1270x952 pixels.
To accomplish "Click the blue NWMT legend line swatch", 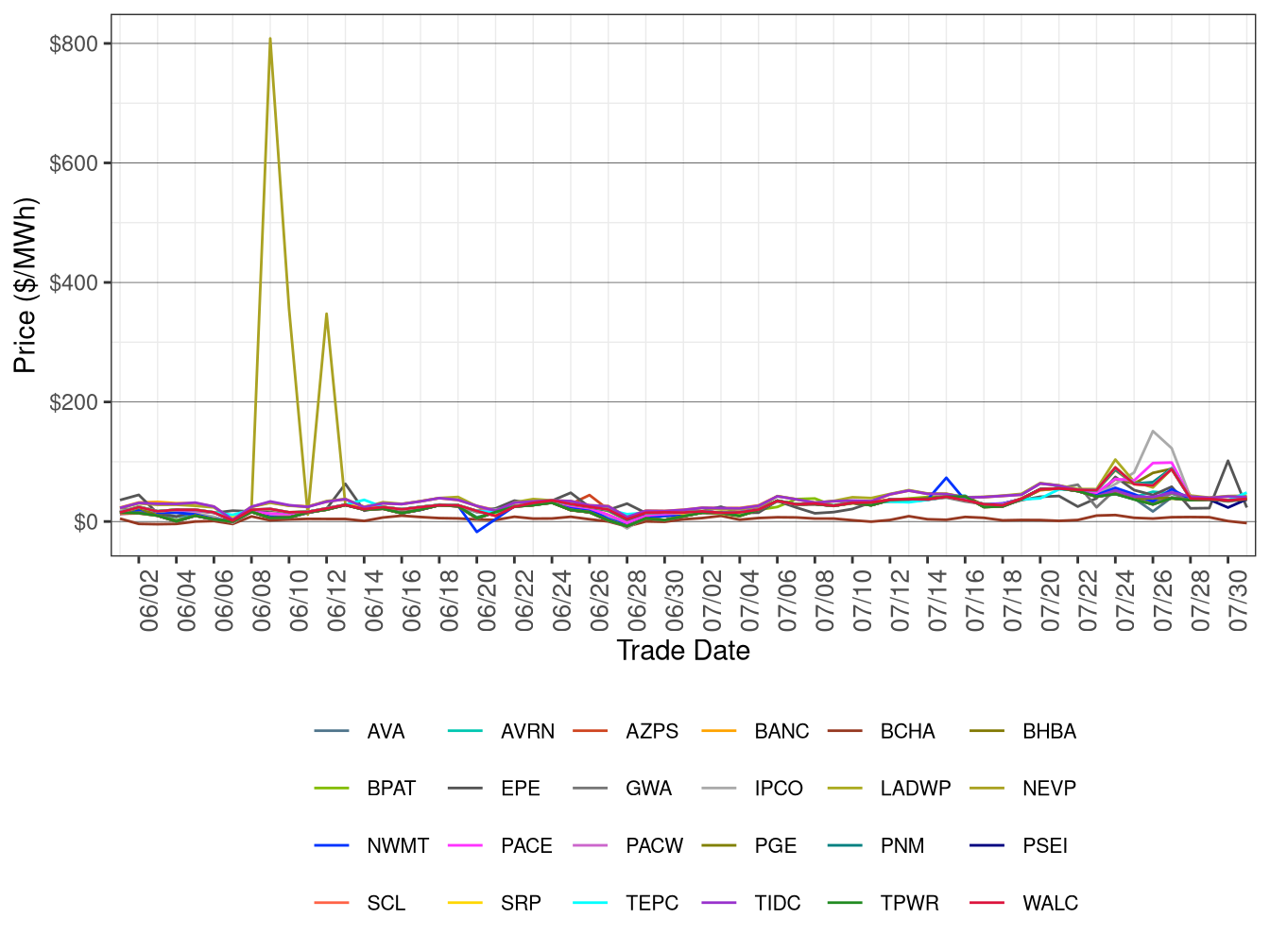I will click(332, 845).
